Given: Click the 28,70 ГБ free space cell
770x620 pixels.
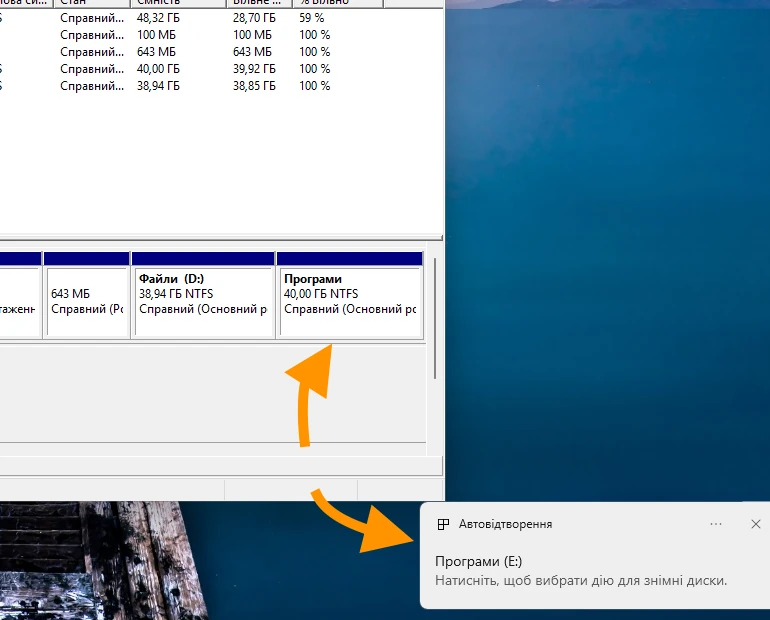Looking at the screenshot, I should (x=254, y=18).
